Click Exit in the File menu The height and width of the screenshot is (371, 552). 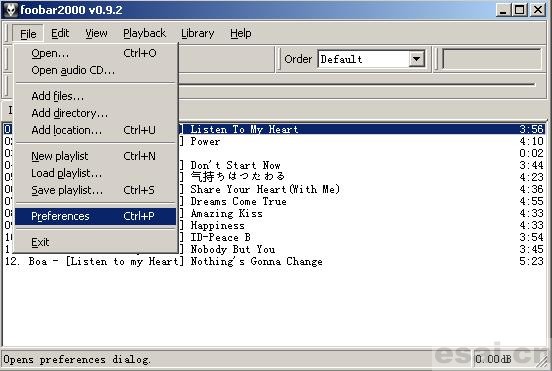95,242
